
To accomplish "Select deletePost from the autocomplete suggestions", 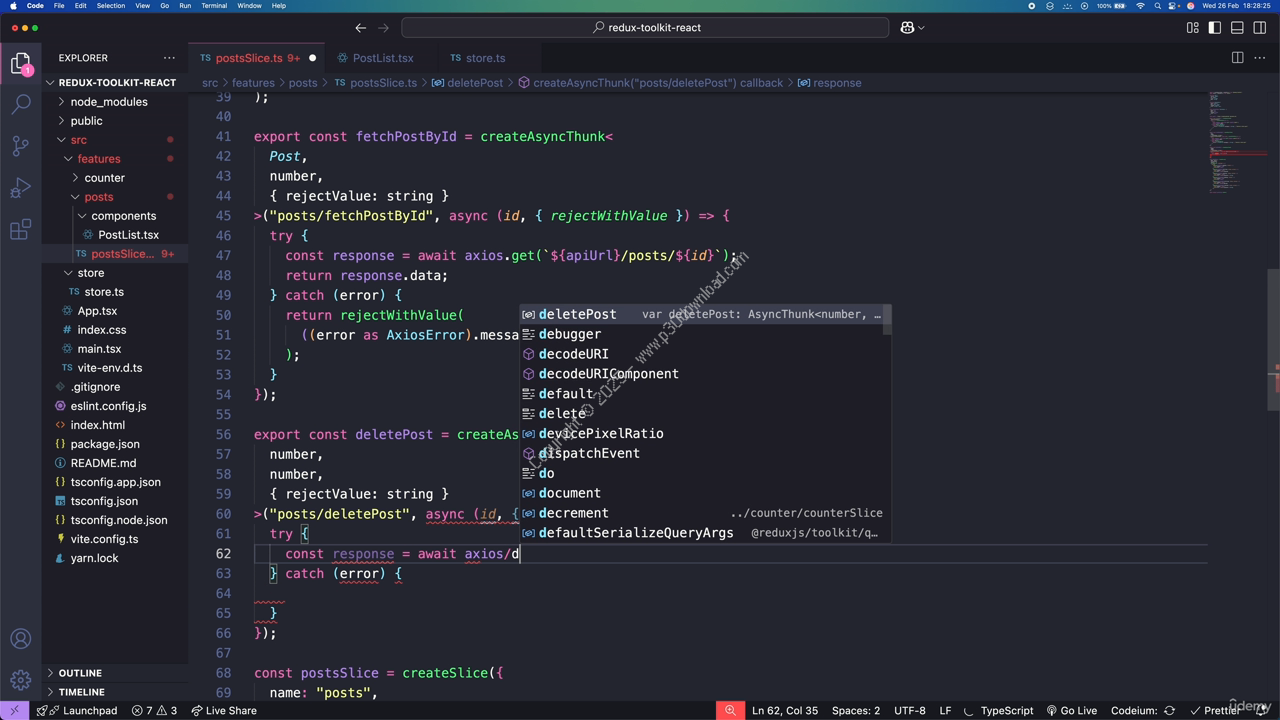I will [x=577, y=314].
